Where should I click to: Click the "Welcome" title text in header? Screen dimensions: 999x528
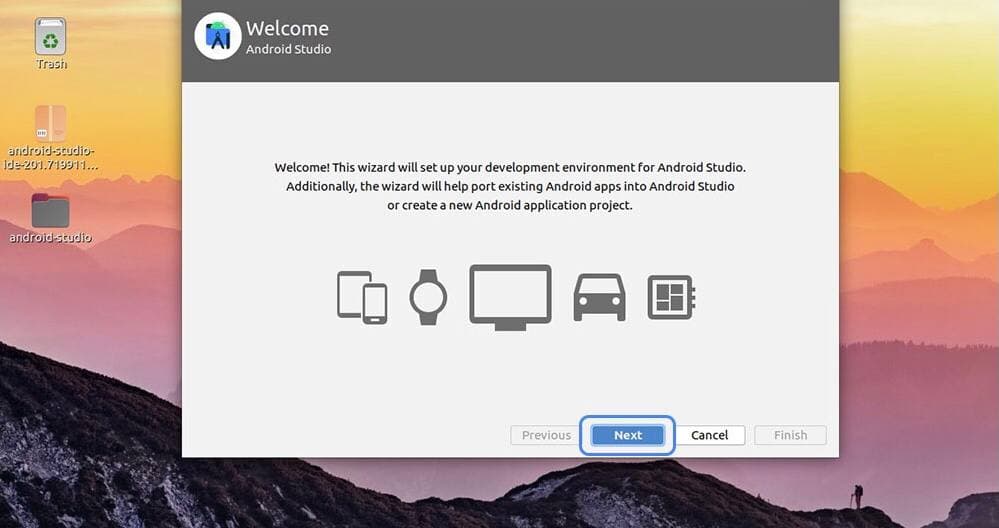pos(287,29)
